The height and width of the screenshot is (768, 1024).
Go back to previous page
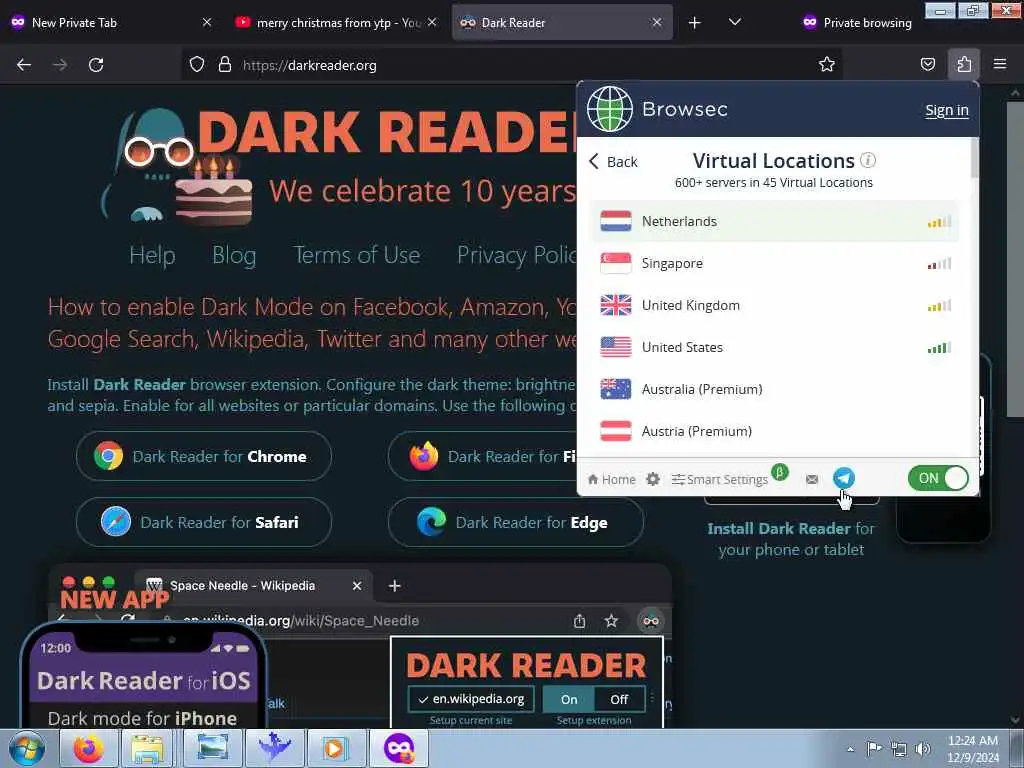[24, 65]
